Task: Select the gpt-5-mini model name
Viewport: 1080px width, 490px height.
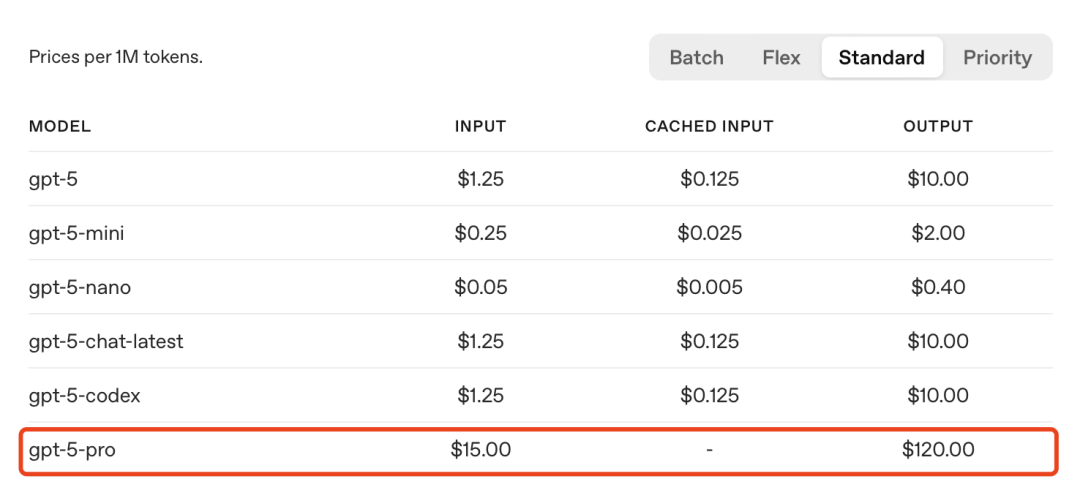Action: click(77, 233)
